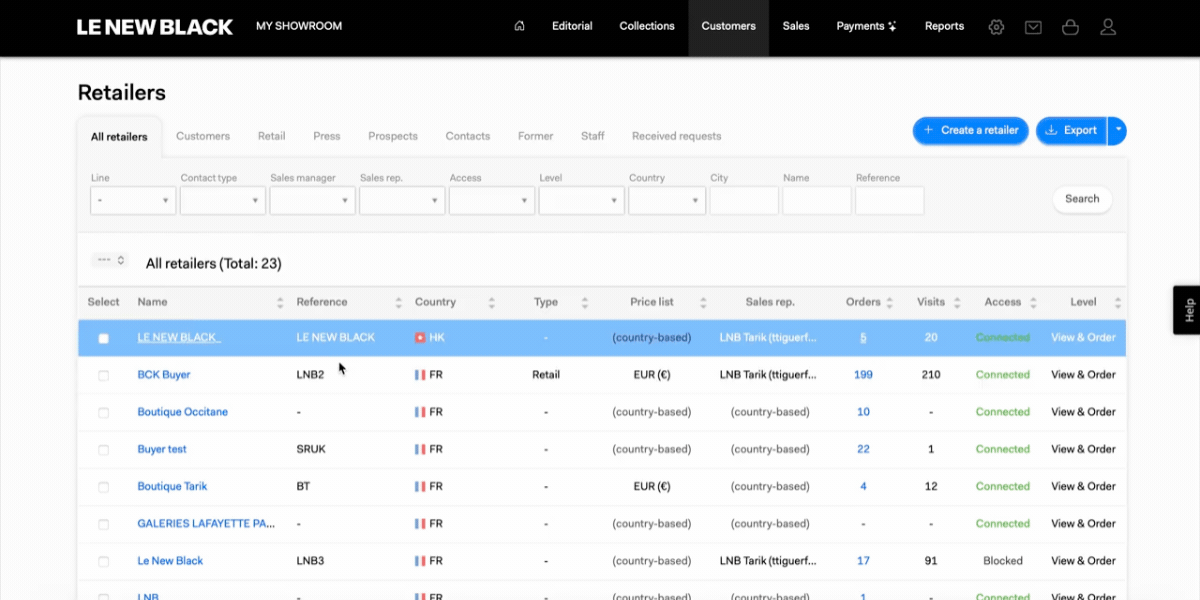Open the Sales menu
Viewport: 1200px width, 600px height.
coord(796,27)
